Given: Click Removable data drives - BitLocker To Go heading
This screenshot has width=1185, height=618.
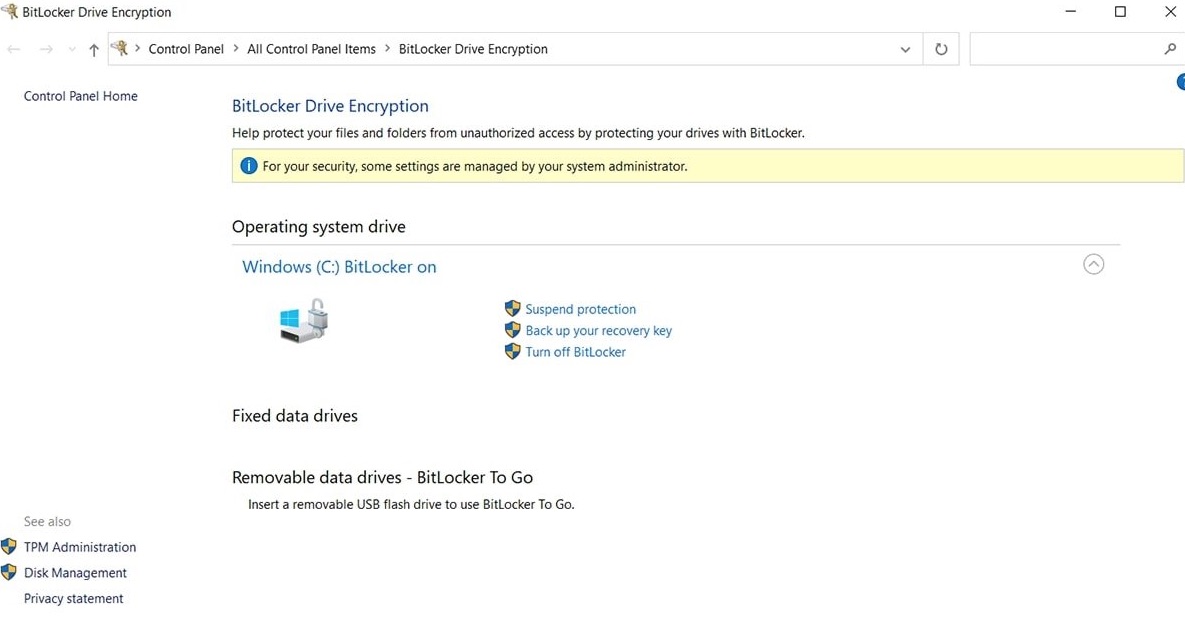Looking at the screenshot, I should coord(382,477).
